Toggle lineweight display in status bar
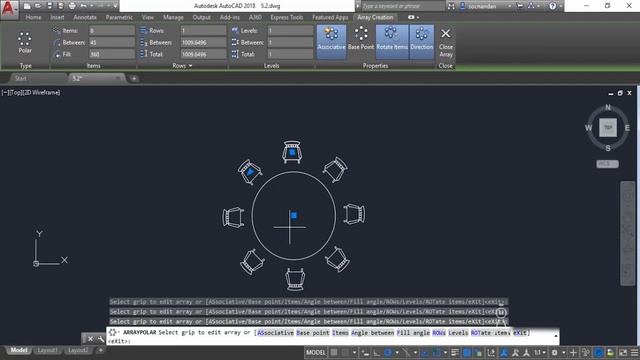 [x=455, y=352]
